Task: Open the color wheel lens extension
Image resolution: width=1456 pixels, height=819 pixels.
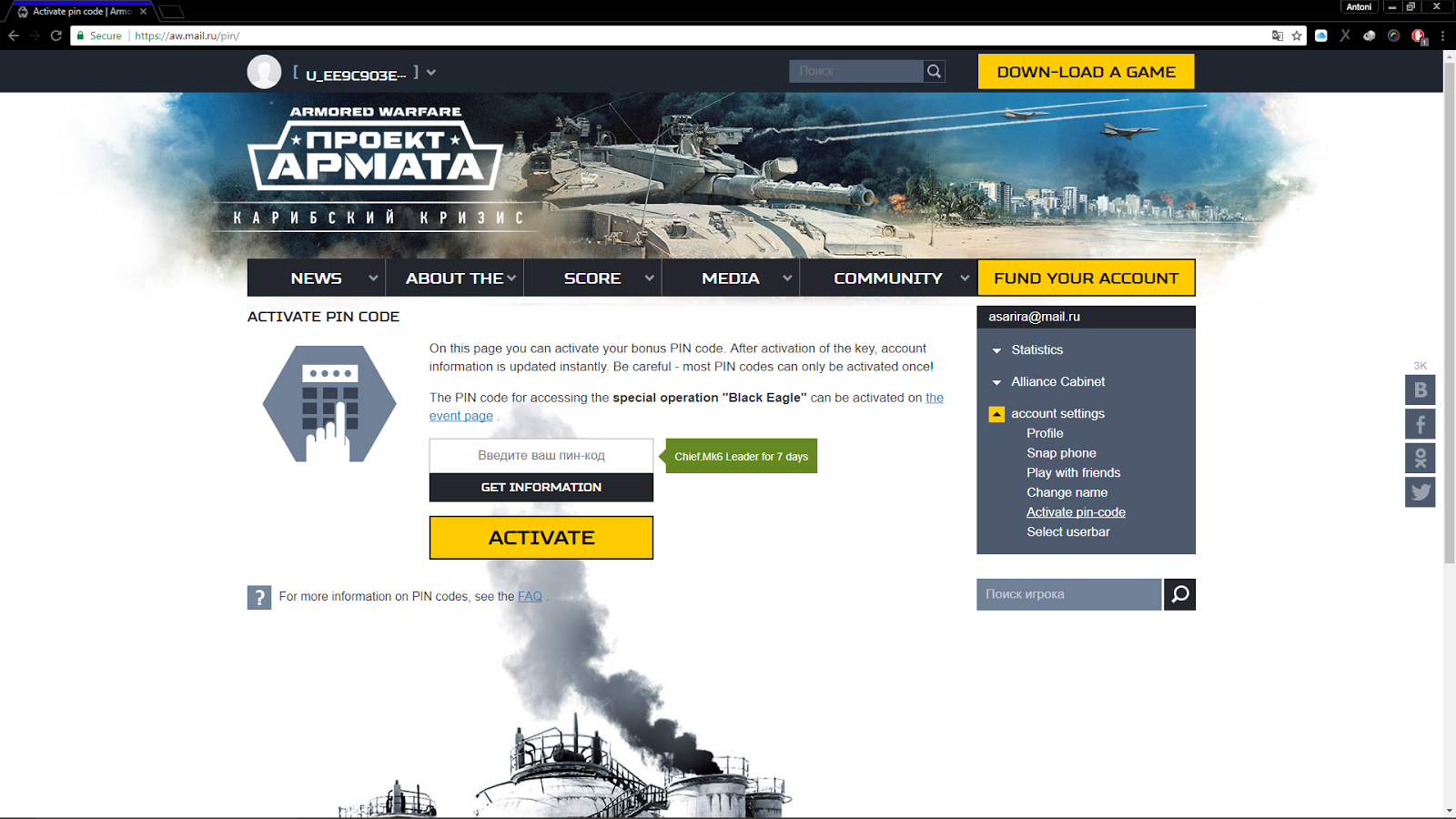Action: (x=1393, y=35)
